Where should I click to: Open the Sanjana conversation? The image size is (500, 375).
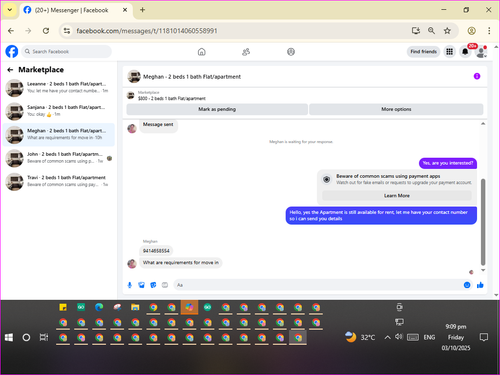tap(59, 111)
